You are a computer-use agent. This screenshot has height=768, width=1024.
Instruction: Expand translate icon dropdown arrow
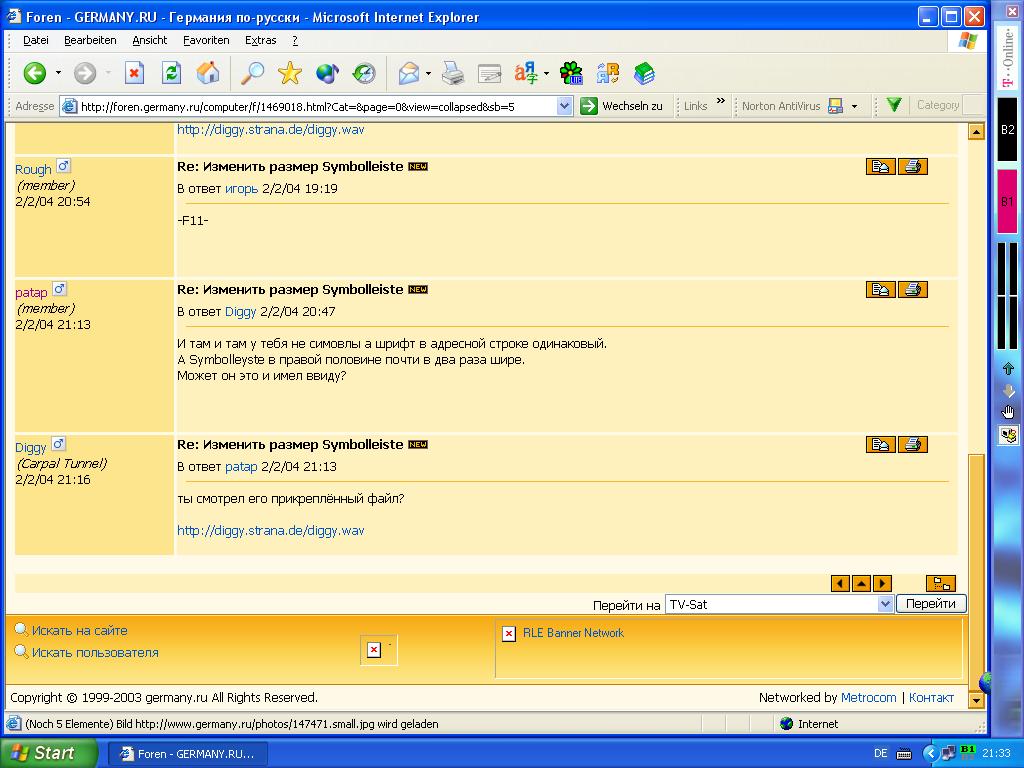[546, 73]
